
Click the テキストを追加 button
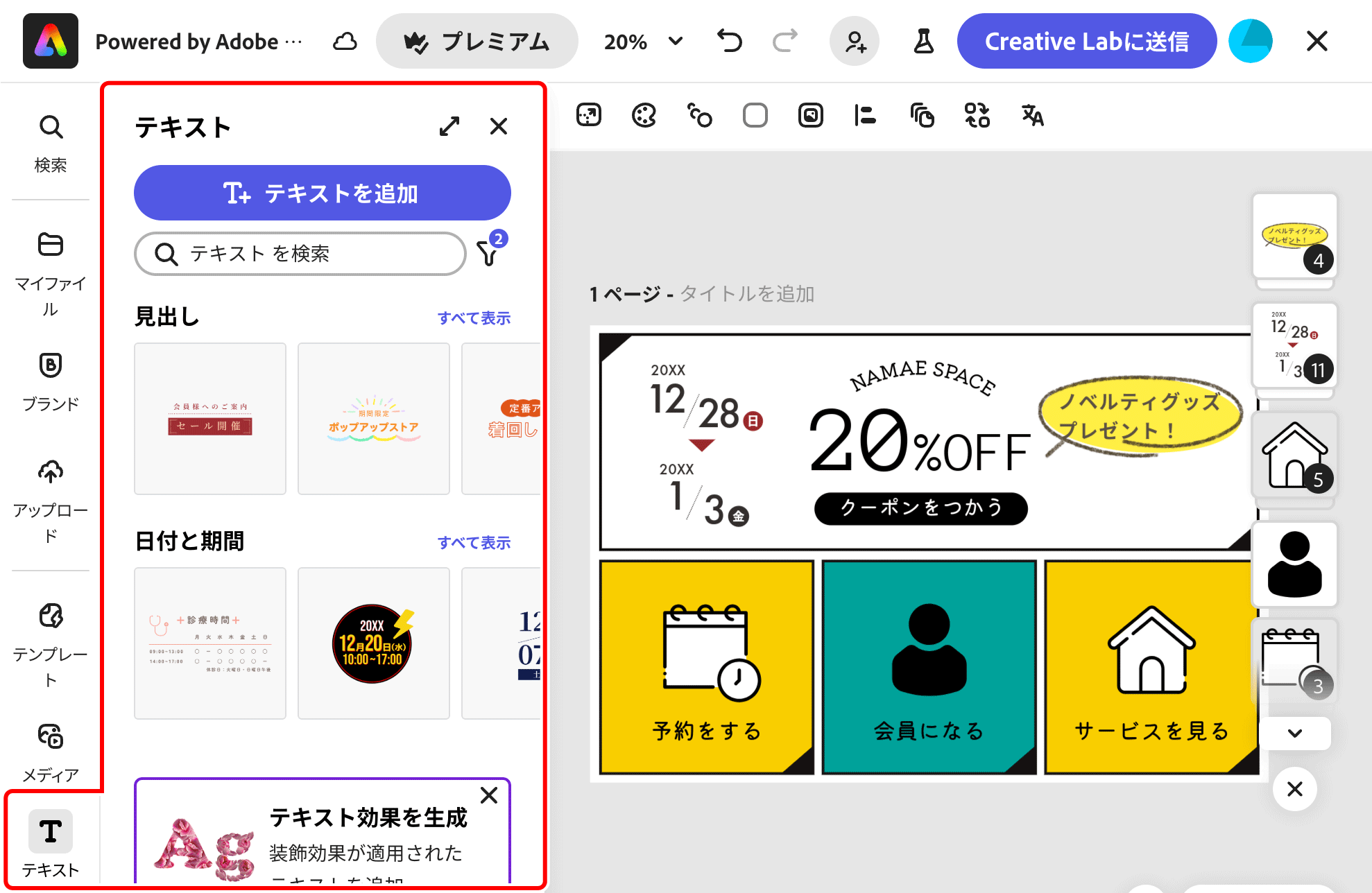[322, 193]
